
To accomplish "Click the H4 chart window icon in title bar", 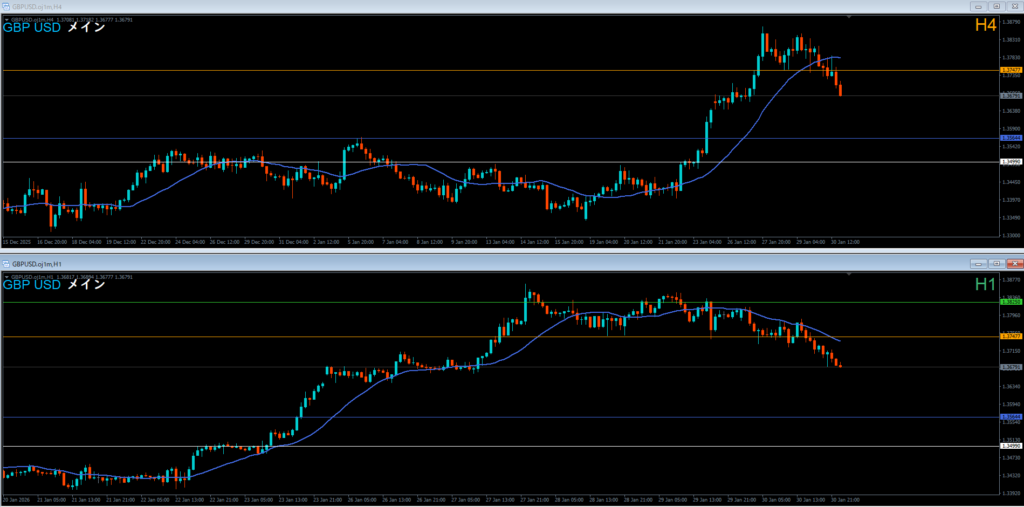I will pos(7,6).
